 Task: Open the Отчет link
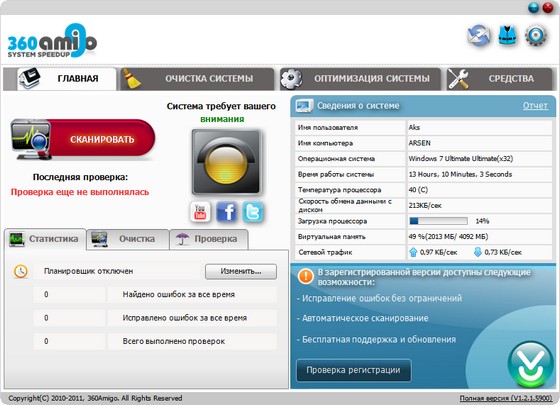tap(535, 106)
